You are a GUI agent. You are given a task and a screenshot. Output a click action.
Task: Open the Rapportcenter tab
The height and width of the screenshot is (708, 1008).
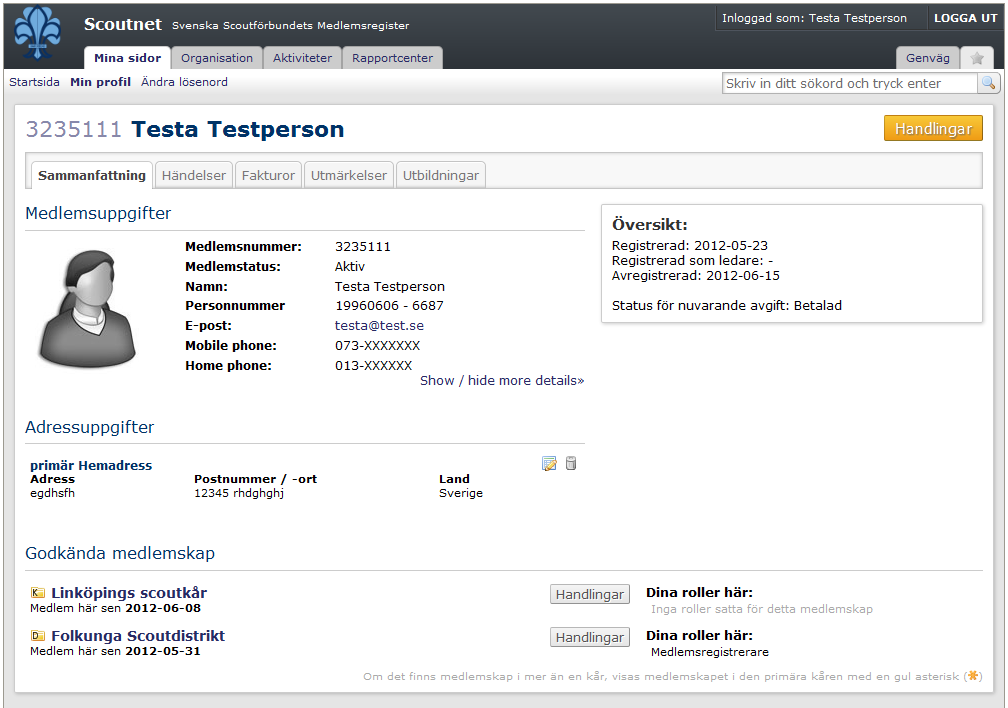(x=392, y=58)
